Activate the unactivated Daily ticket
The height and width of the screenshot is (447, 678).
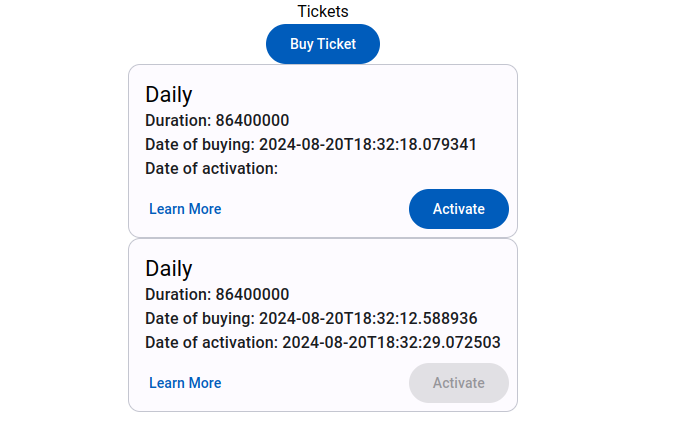(x=458, y=209)
